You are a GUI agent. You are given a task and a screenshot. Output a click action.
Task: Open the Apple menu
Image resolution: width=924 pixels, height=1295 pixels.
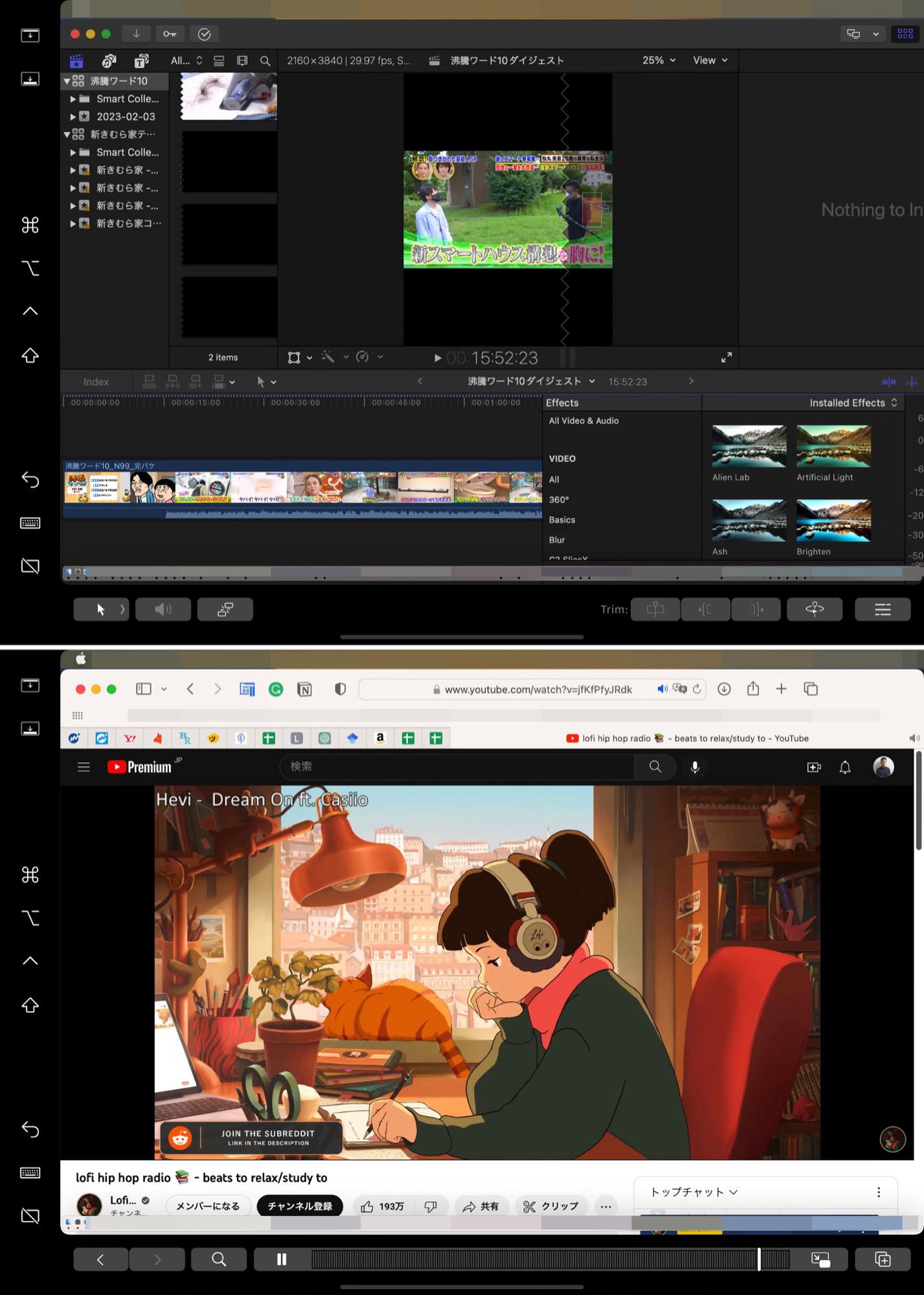coord(81,659)
